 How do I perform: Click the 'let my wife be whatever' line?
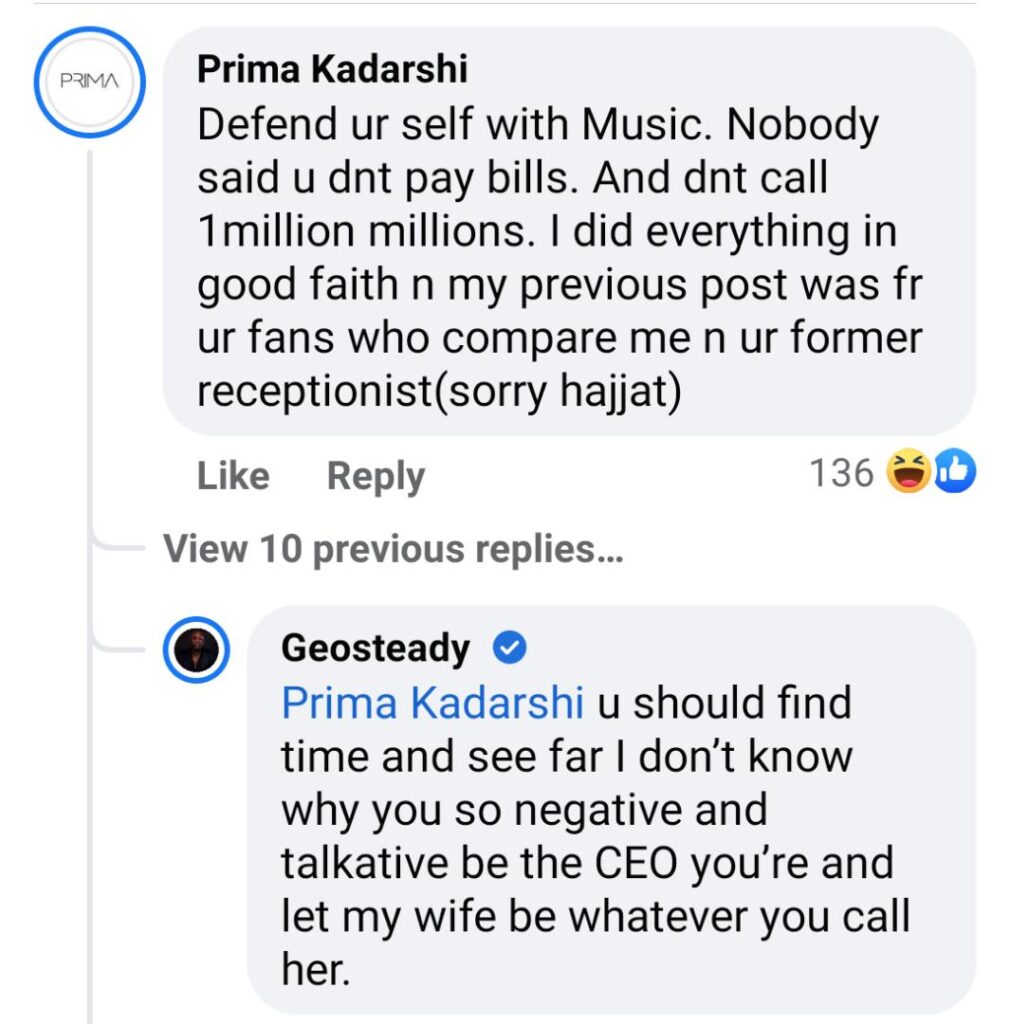coord(595,917)
